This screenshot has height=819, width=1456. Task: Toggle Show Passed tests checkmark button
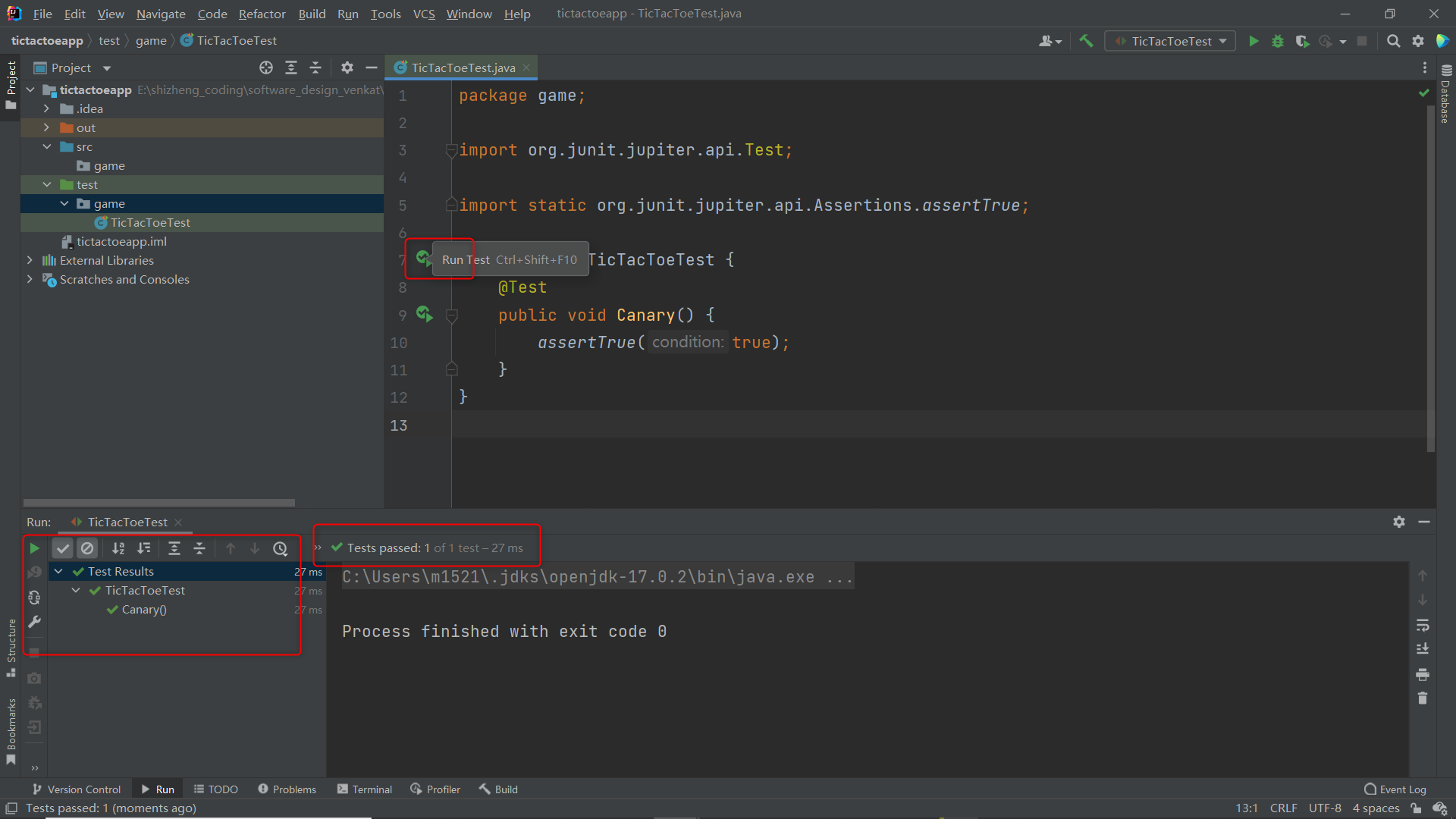click(x=63, y=548)
